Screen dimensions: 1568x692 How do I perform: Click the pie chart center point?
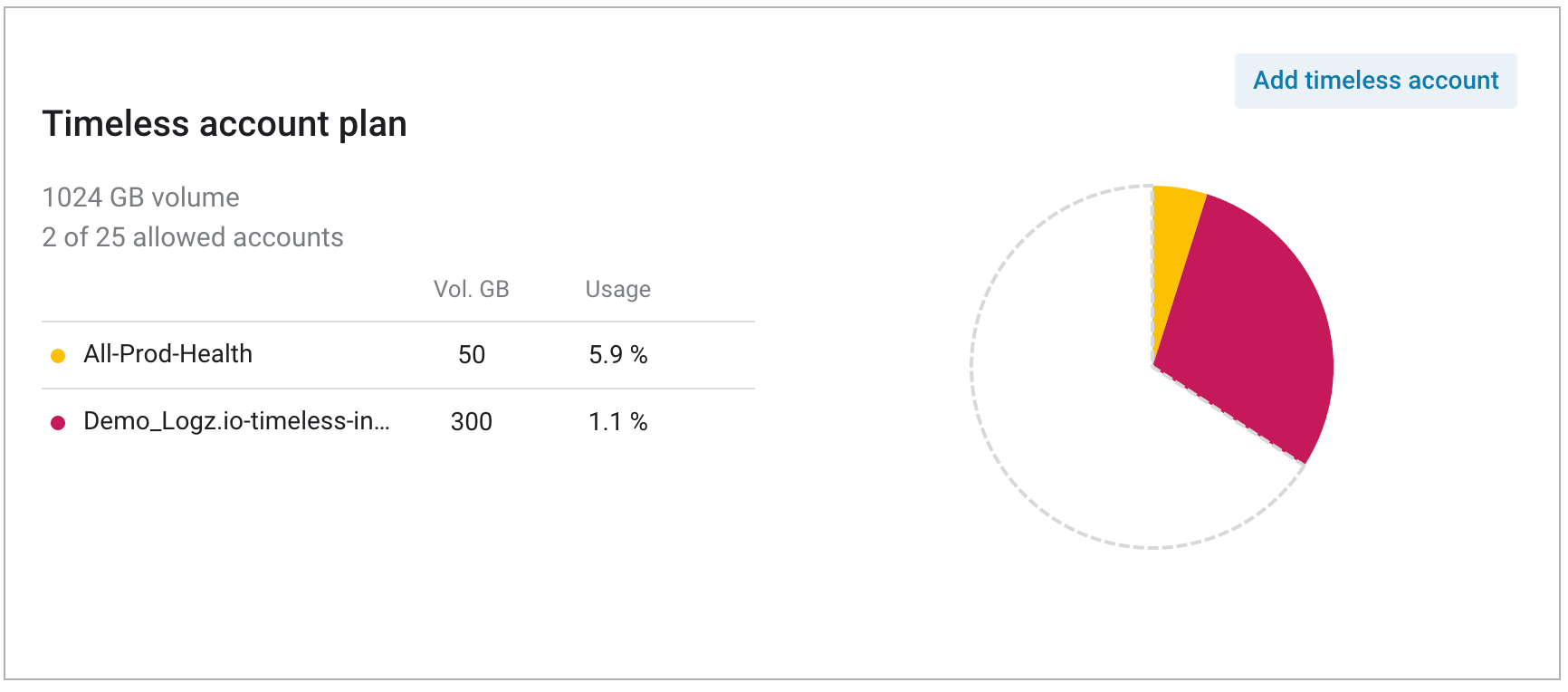coord(1152,367)
